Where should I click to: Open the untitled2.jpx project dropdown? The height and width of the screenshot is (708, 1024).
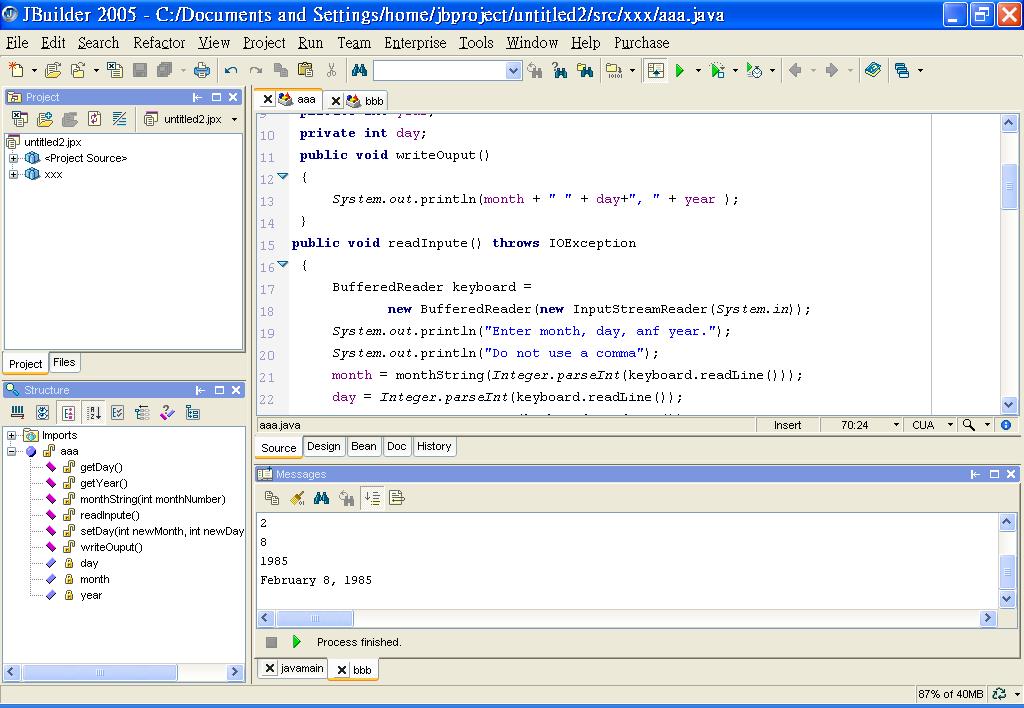(234, 120)
